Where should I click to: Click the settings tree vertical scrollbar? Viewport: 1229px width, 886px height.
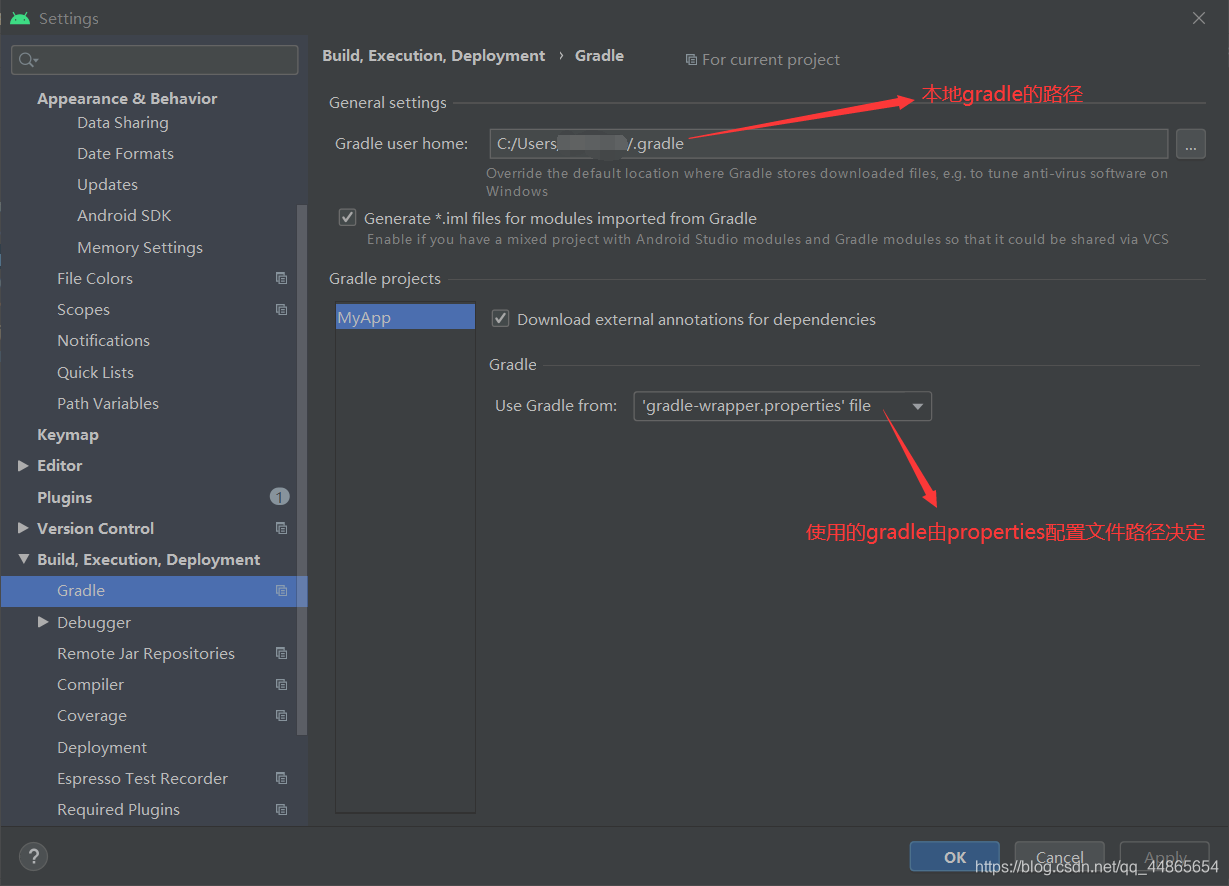click(303, 470)
